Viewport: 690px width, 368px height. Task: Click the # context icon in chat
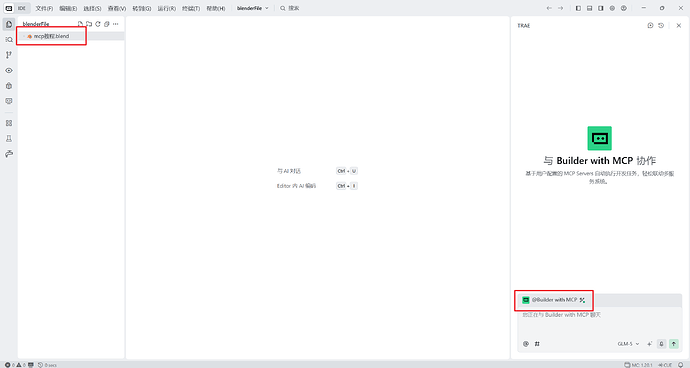(x=537, y=344)
